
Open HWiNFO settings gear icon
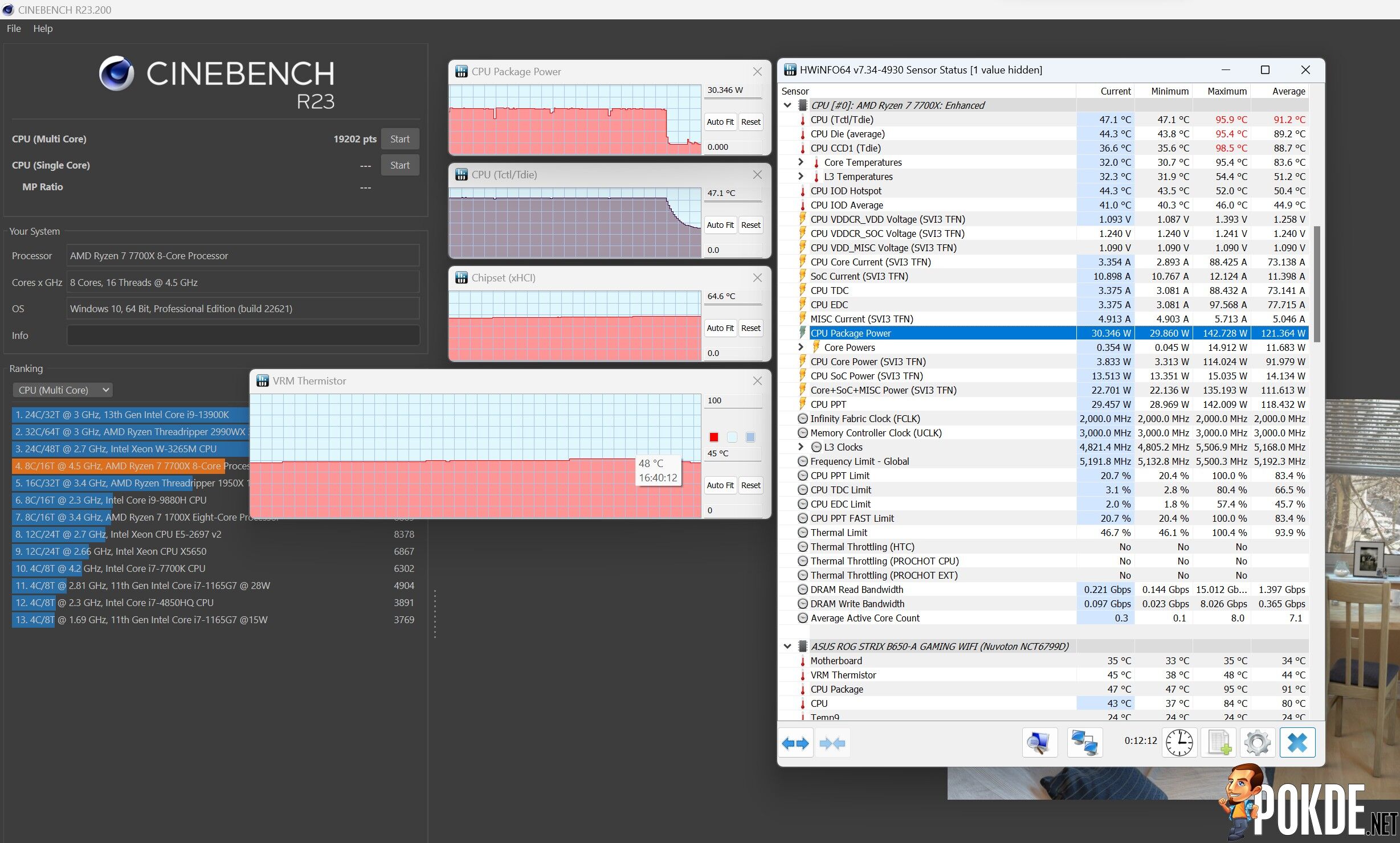(1258, 743)
